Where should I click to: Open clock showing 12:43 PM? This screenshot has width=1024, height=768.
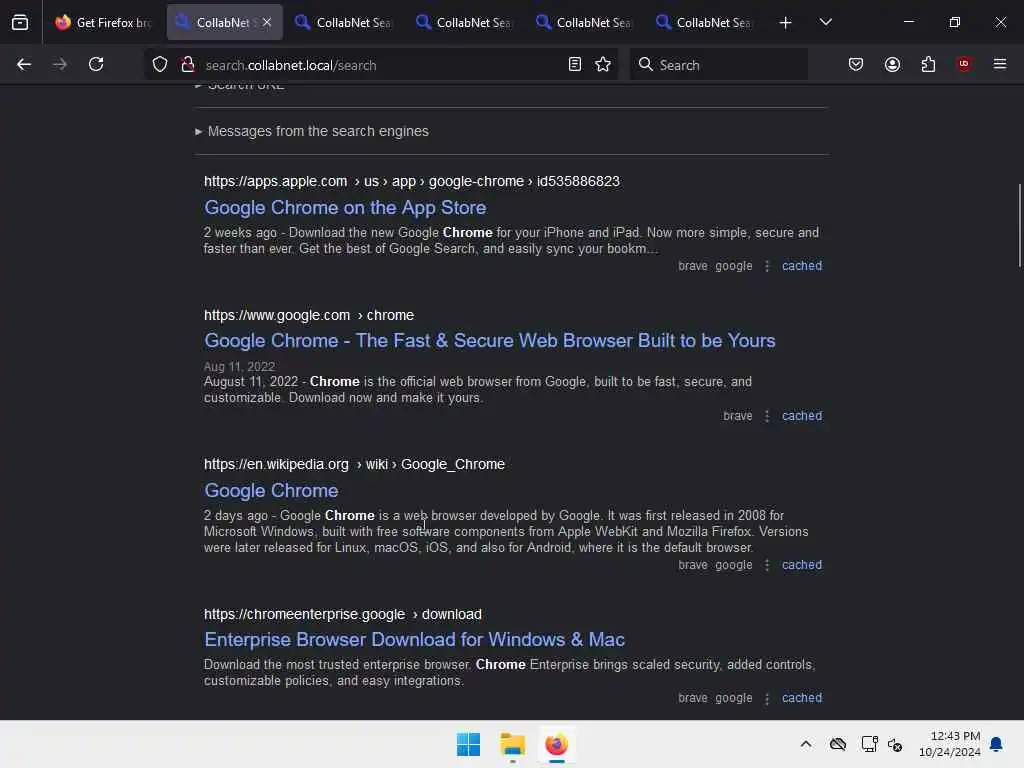[950, 744]
